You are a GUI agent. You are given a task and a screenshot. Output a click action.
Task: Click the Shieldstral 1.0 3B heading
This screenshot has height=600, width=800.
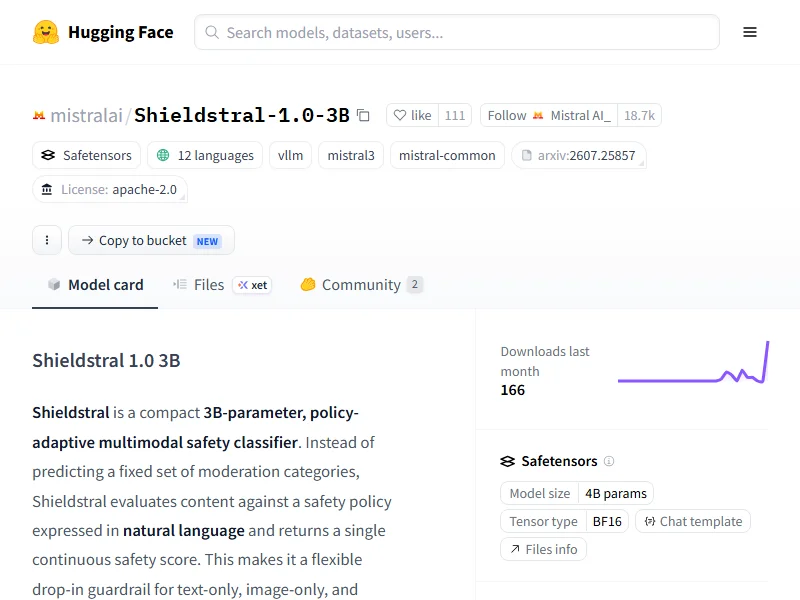106,360
